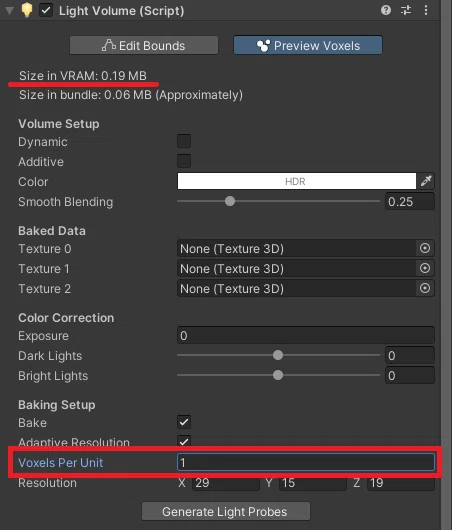Screen dimensions: 452x530
Task: Click the Bright Lights slider handle
Action: point(278,375)
